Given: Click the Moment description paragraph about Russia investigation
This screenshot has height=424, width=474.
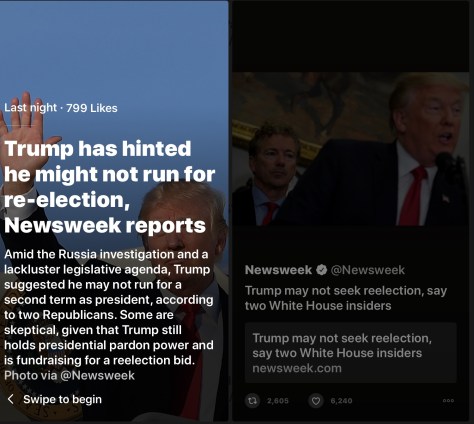Looking at the screenshot, I should (109, 307).
